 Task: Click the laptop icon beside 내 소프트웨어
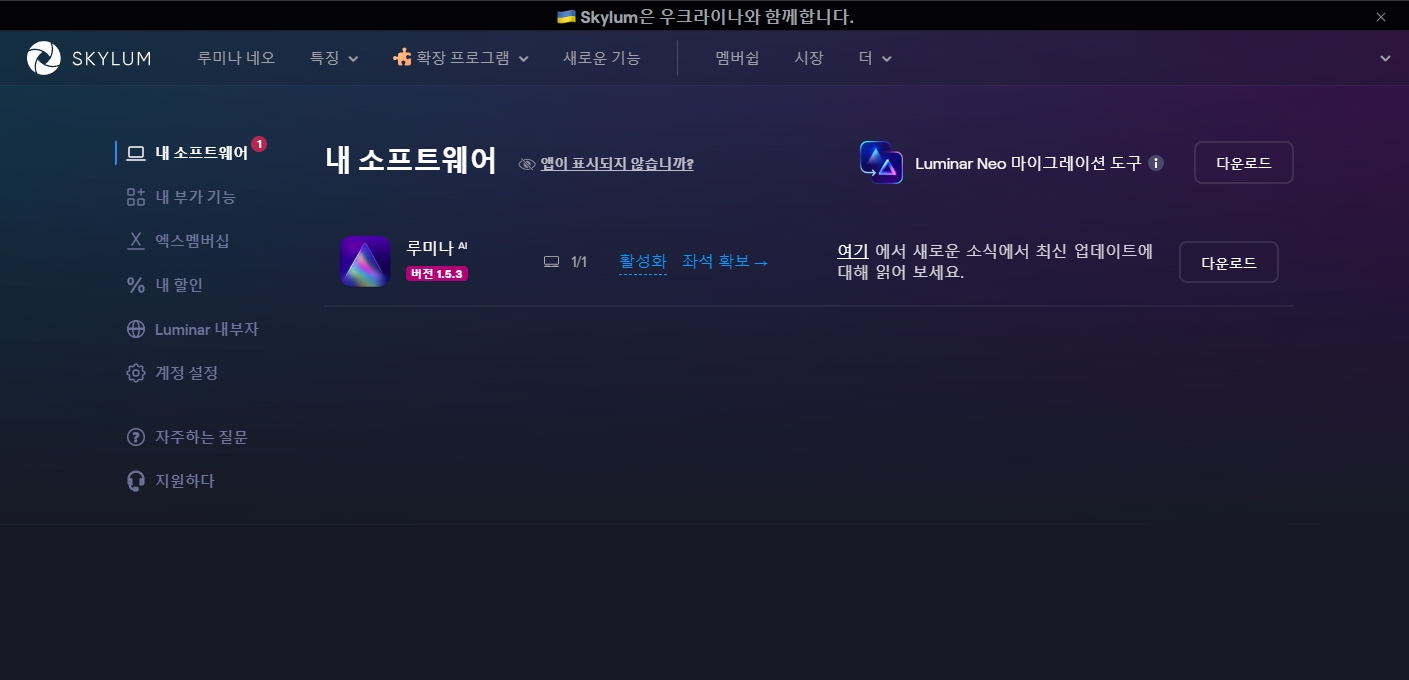coord(136,153)
